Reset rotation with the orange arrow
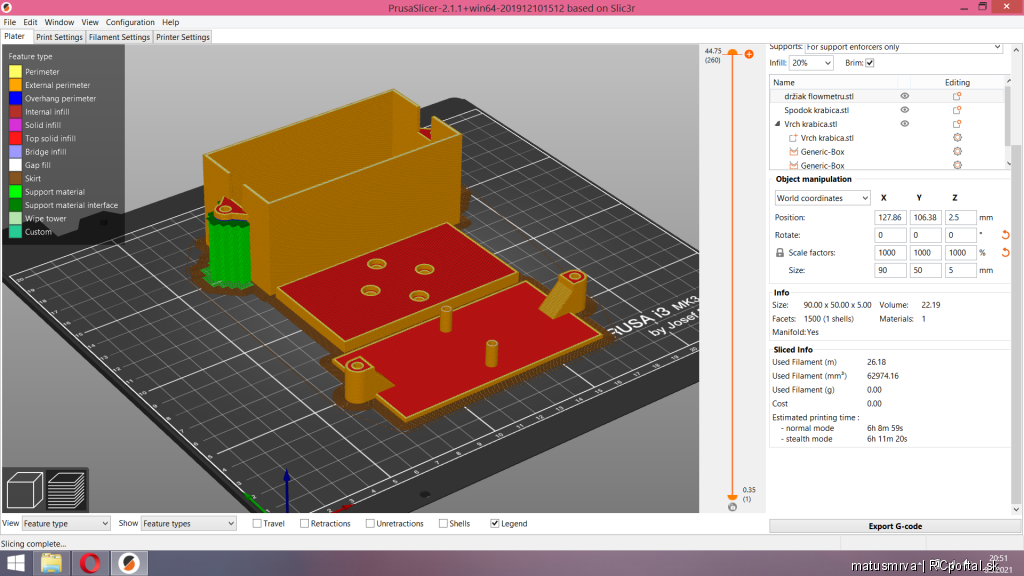 coord(1006,234)
